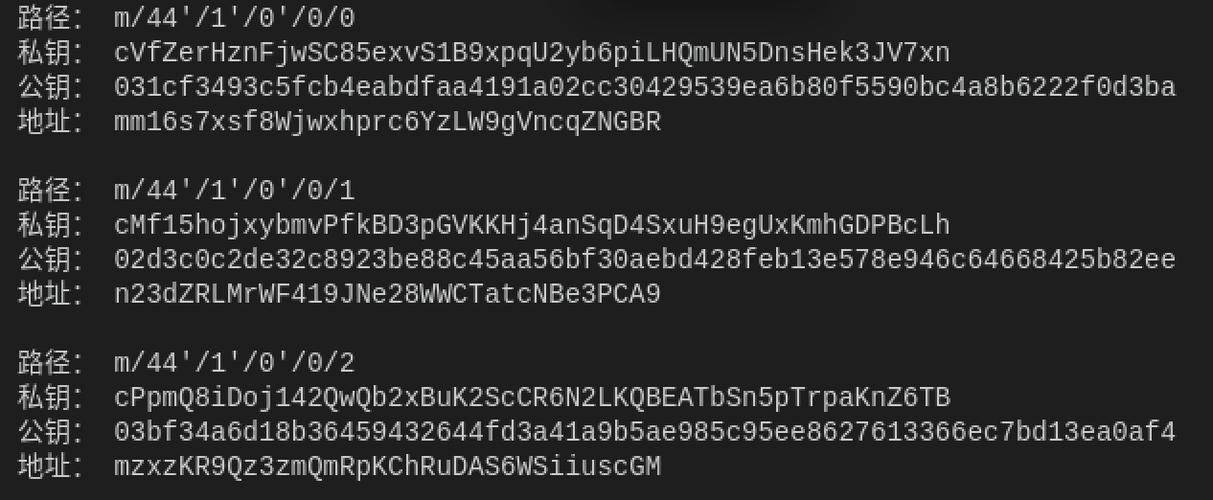This screenshot has width=1213, height=500.
Task: Click the private key starting with cMf15hojxybmv
Action: [x=532, y=225]
